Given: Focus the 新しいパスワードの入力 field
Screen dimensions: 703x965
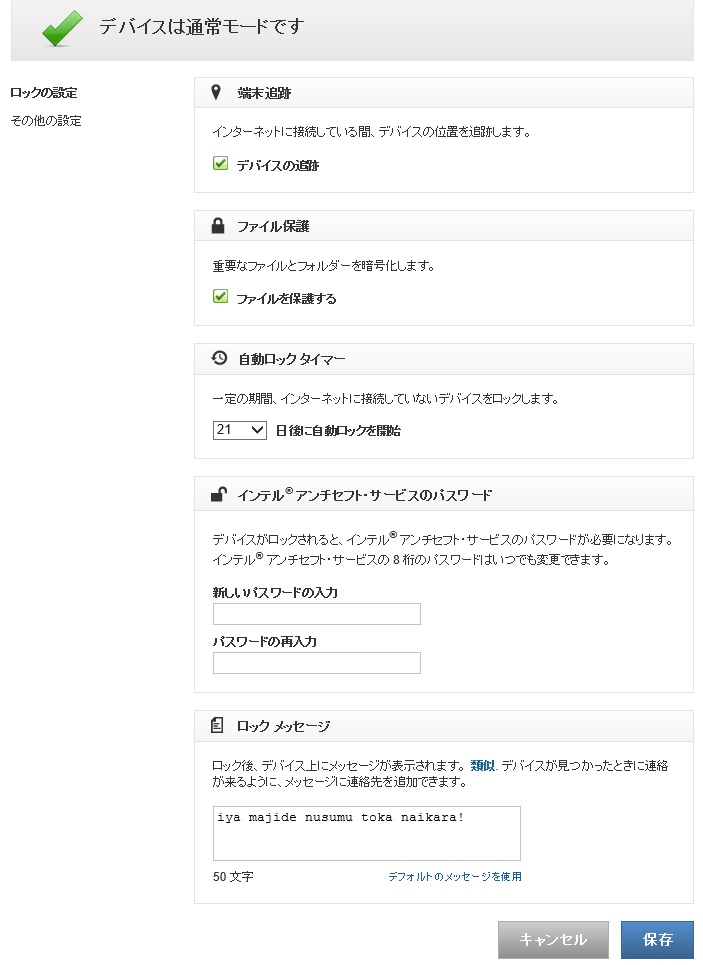Looking at the screenshot, I should pyautogui.click(x=316, y=614).
